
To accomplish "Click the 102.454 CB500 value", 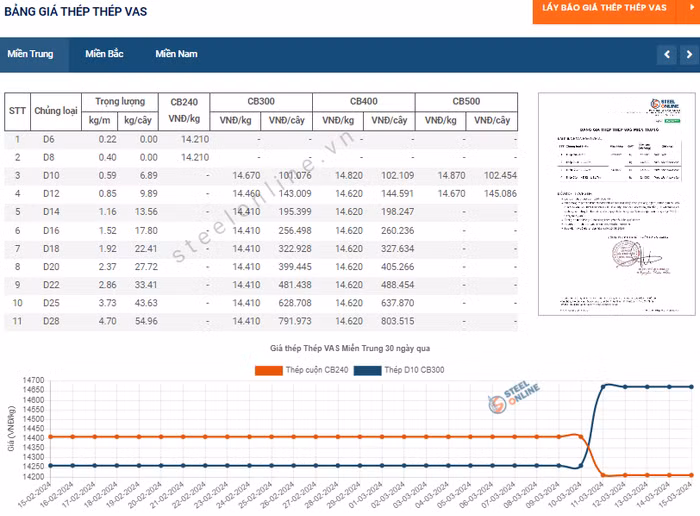I will (x=500, y=176).
